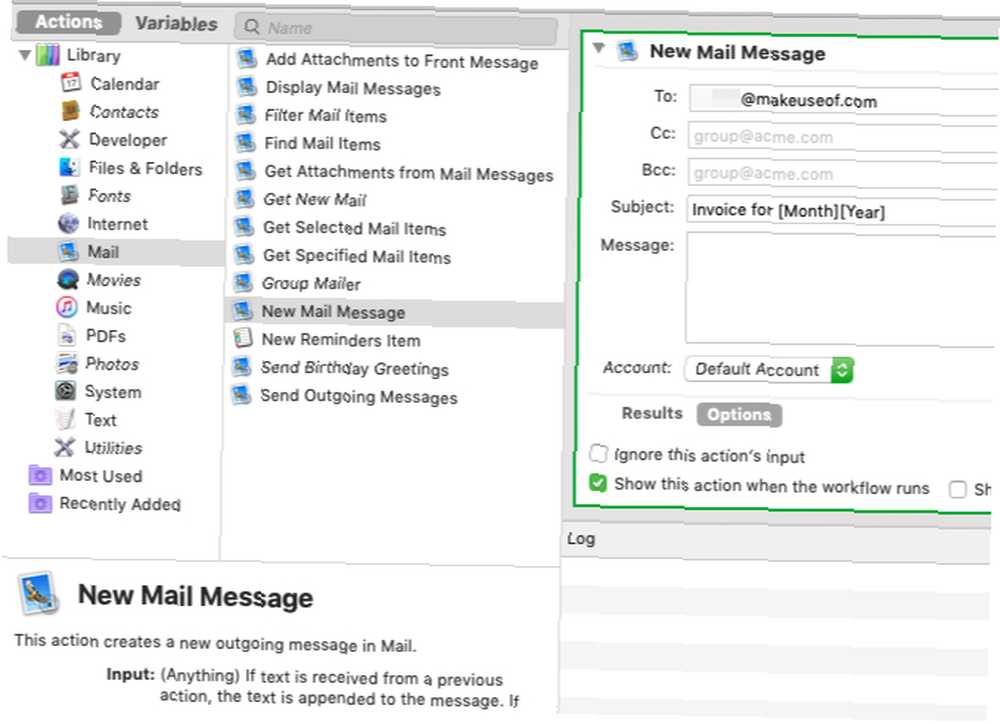Select Display Mail Messages action

(x=353, y=87)
